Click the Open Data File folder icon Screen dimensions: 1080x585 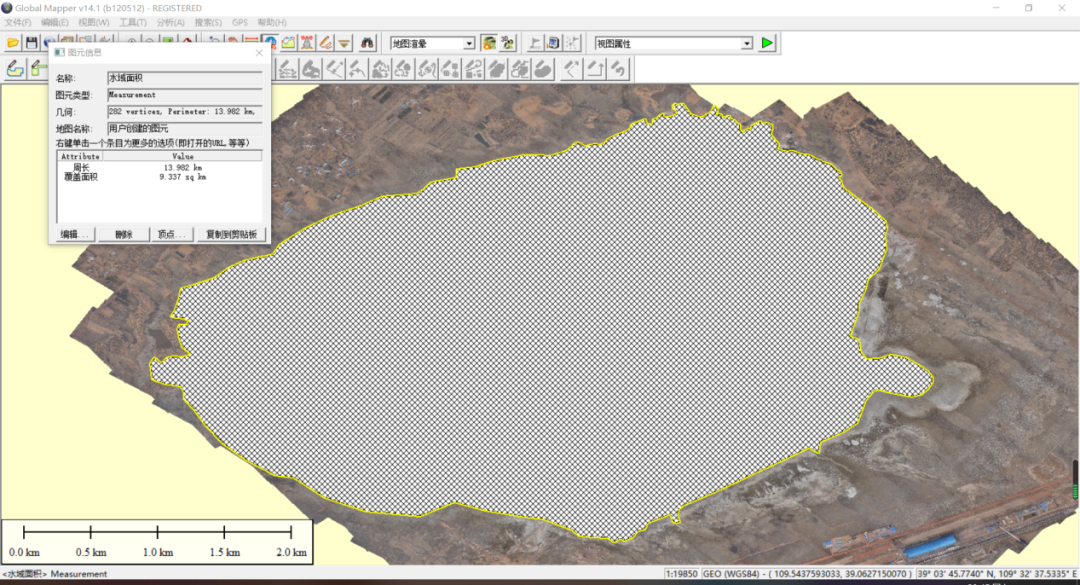[x=13, y=43]
